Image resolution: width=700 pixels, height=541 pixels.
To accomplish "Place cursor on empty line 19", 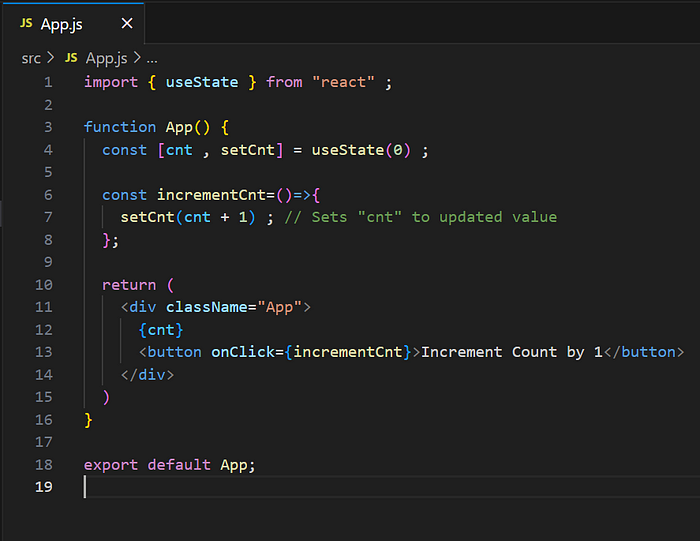I will point(392,487).
